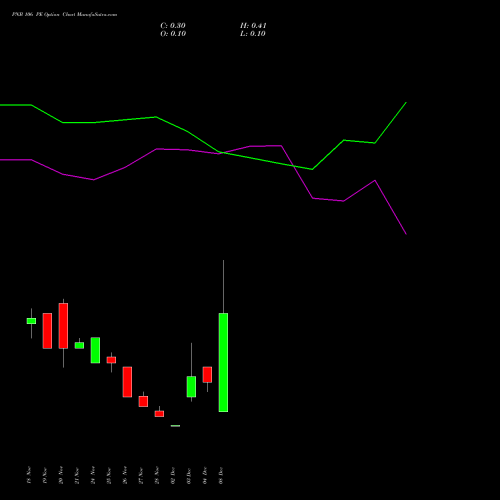This screenshot has width=500, height=500.
Task: Click the tall green candle above 08 Dec
Action: click(223, 362)
